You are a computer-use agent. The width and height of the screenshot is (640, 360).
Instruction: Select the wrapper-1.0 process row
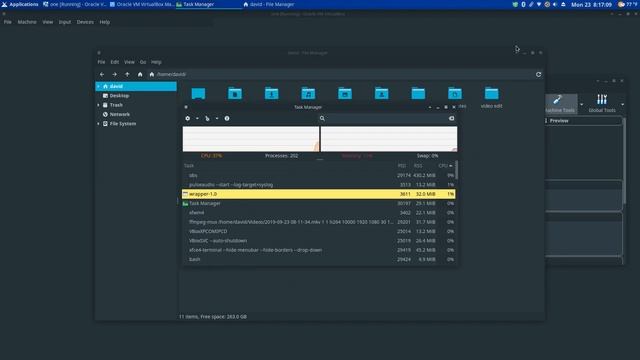pos(318,194)
